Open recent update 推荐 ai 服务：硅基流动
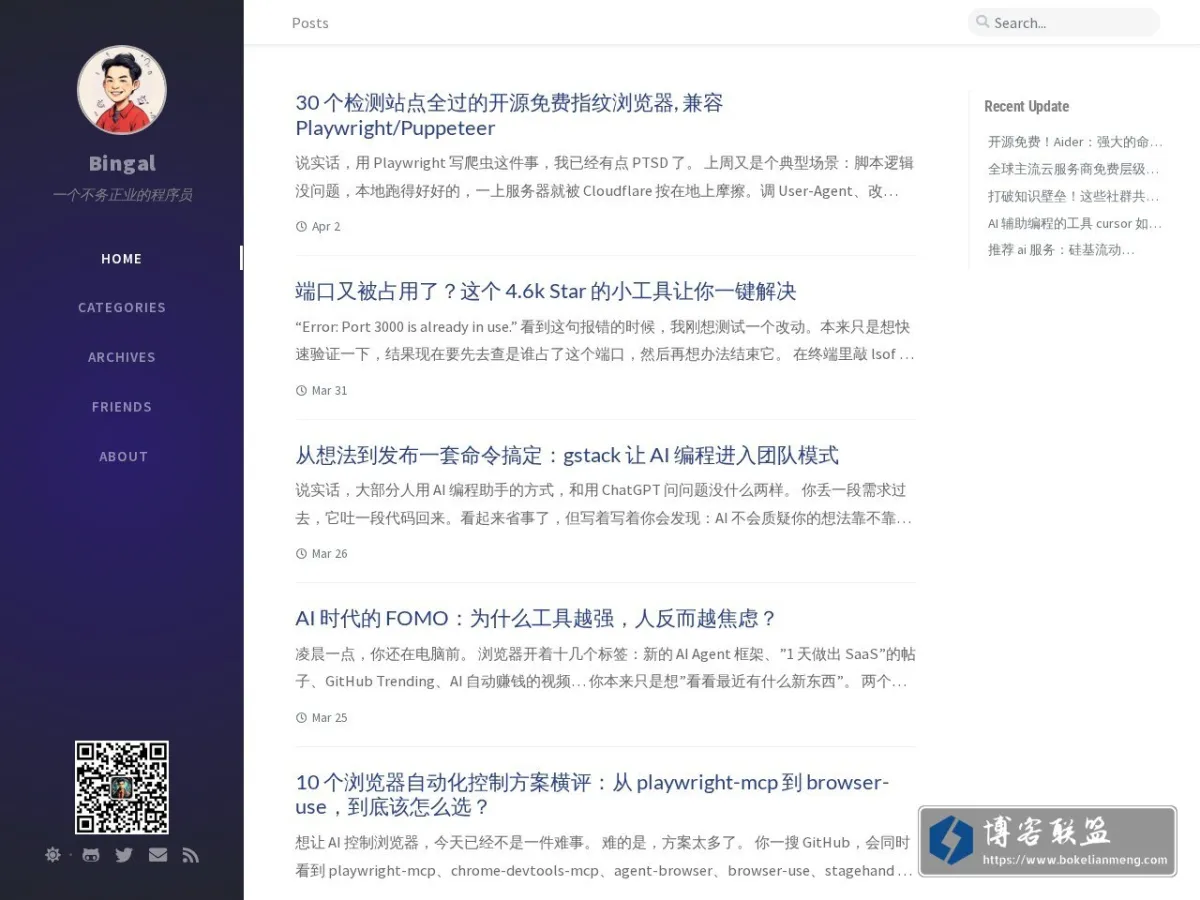1200x900 pixels. [x=1061, y=250]
